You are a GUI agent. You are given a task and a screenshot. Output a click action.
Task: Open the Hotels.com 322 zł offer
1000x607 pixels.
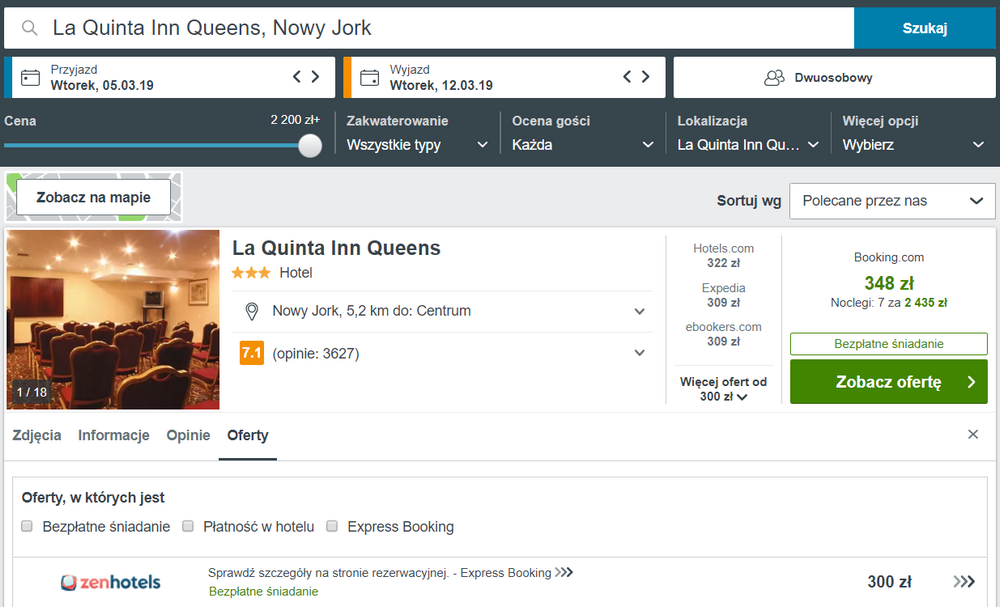point(723,256)
